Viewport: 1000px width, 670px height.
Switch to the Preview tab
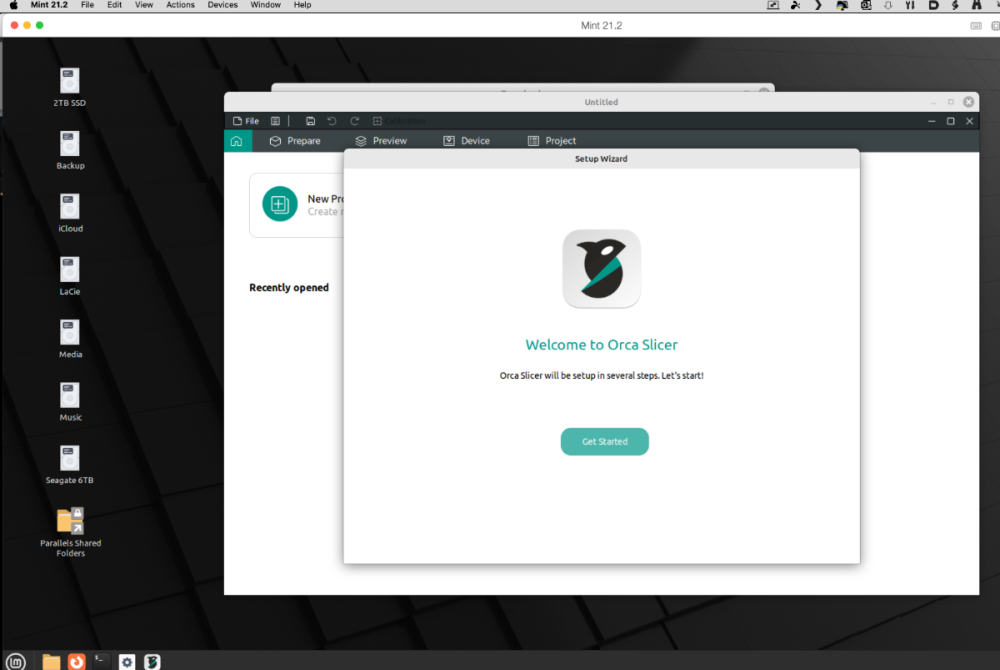click(x=381, y=141)
